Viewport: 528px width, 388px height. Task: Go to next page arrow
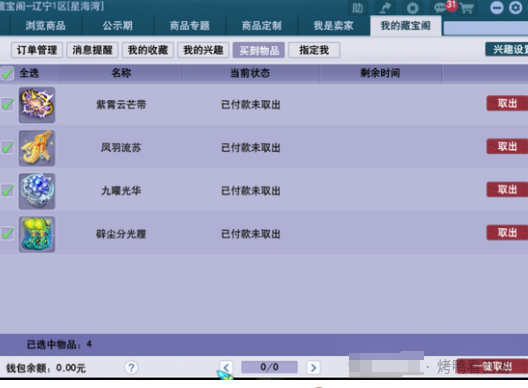pos(313,367)
